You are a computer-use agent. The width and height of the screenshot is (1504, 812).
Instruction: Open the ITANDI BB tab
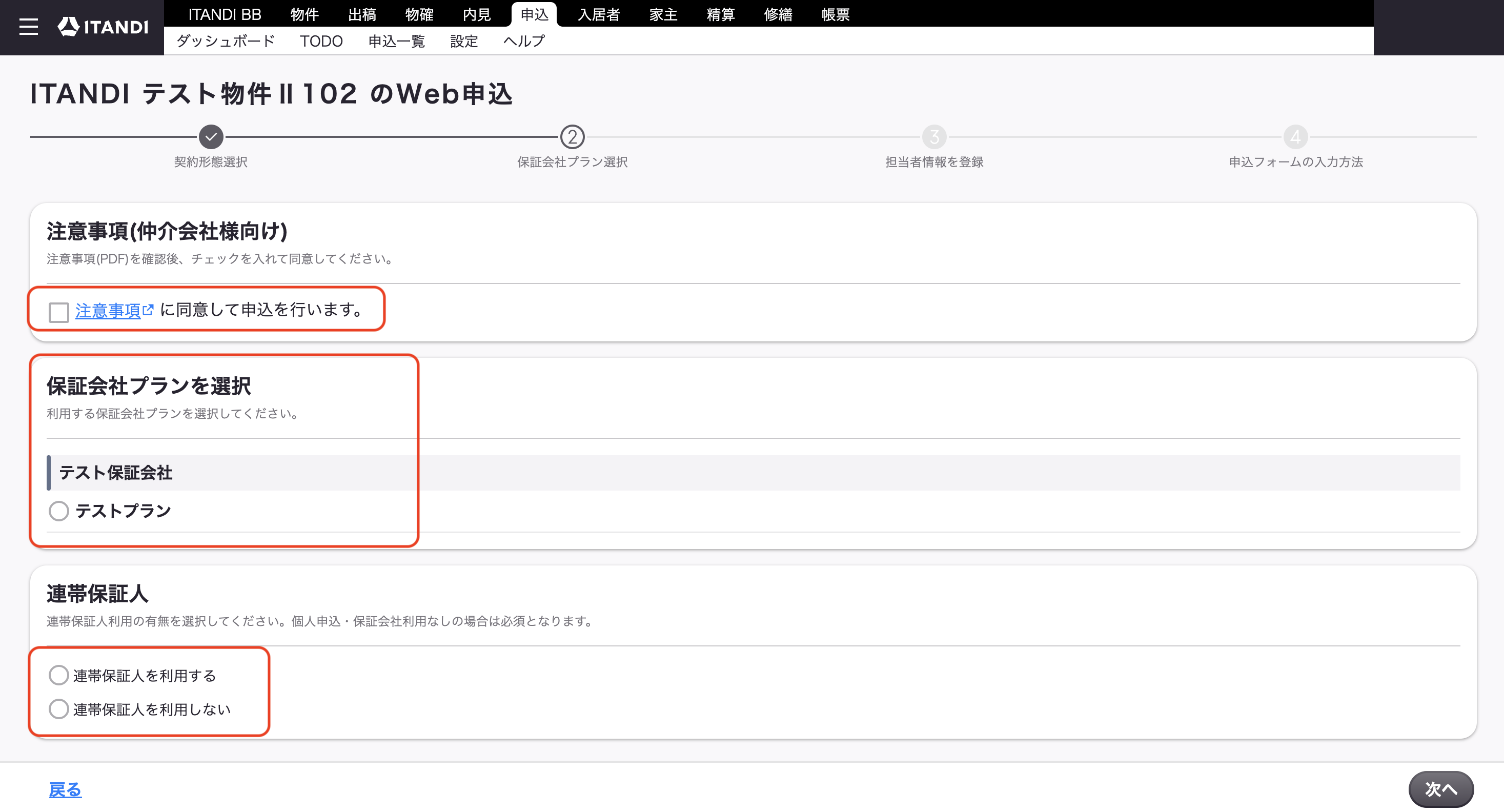225,14
